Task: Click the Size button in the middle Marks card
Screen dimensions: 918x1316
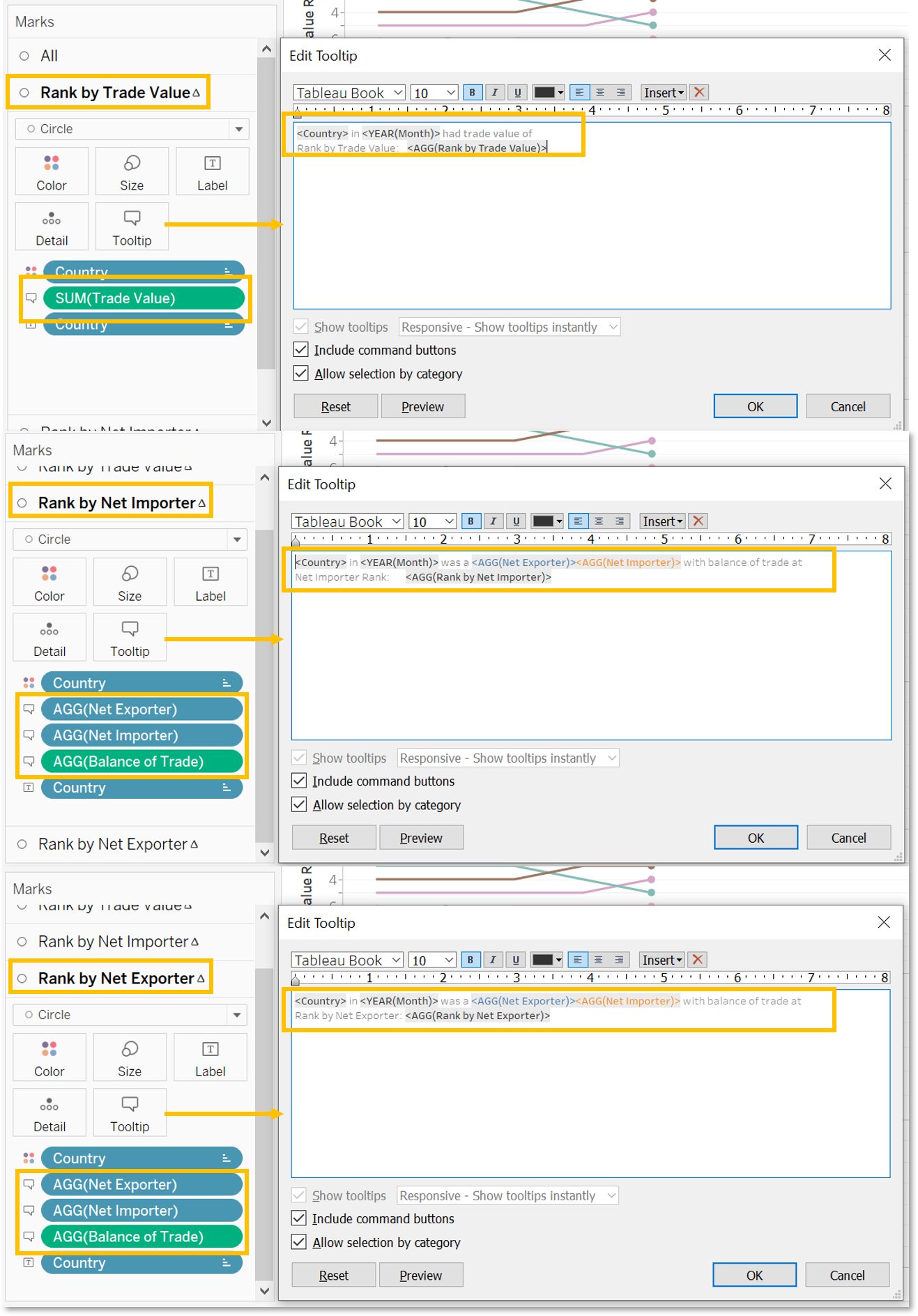Action: [130, 582]
